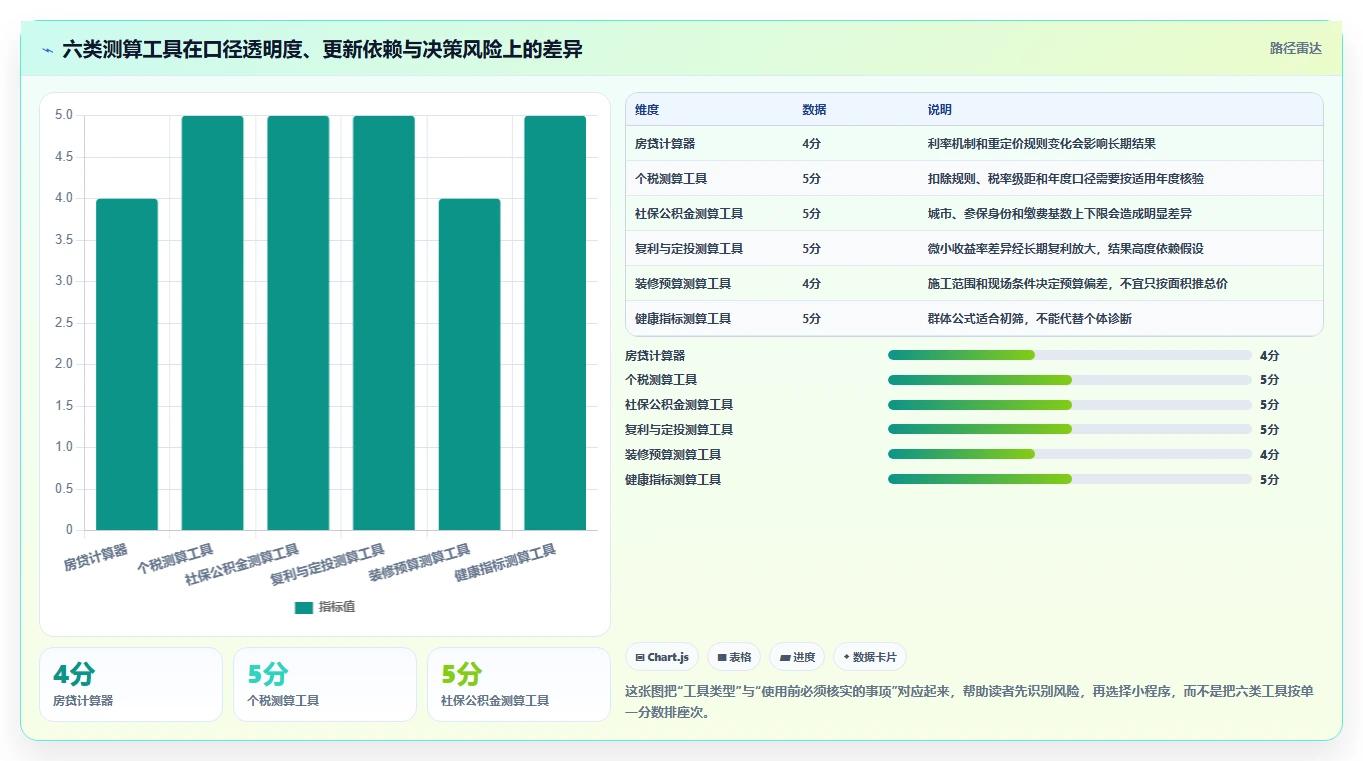This screenshot has width=1363, height=761.
Task: Click the 房贷计算器 progress bar
Action: pyautogui.click(x=1070, y=355)
